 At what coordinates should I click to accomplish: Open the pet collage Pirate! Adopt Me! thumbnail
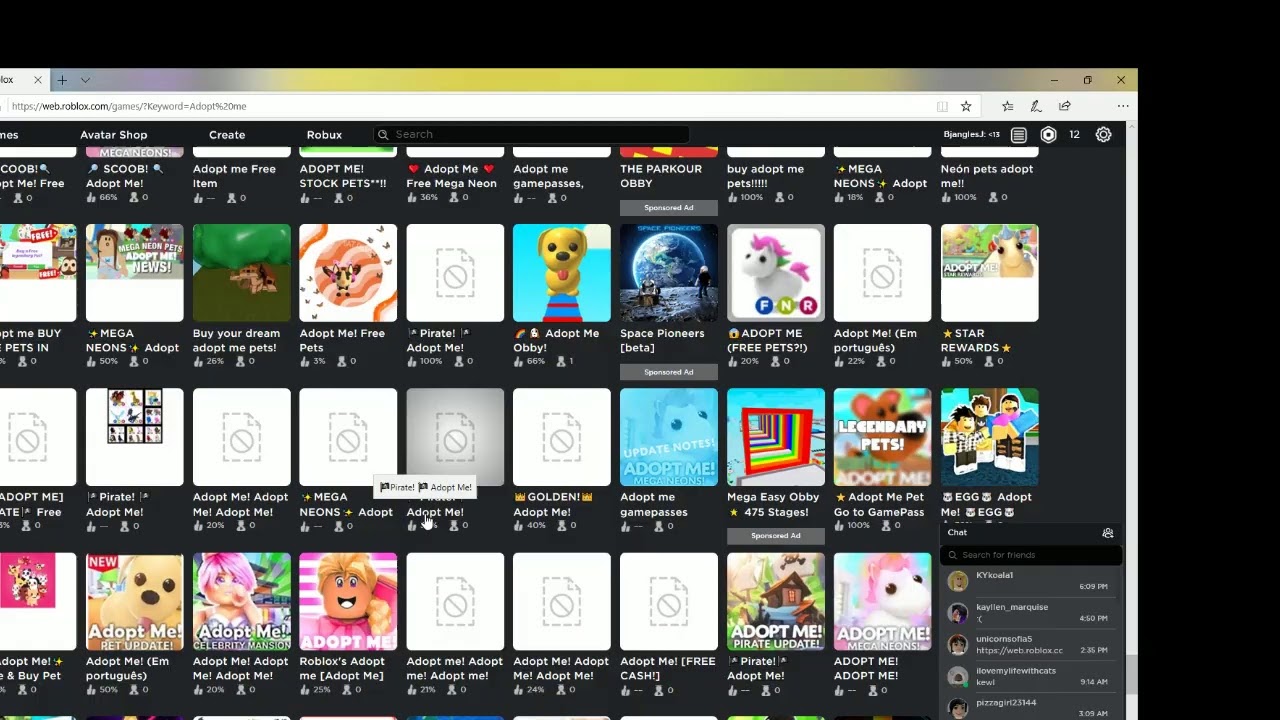click(135, 437)
